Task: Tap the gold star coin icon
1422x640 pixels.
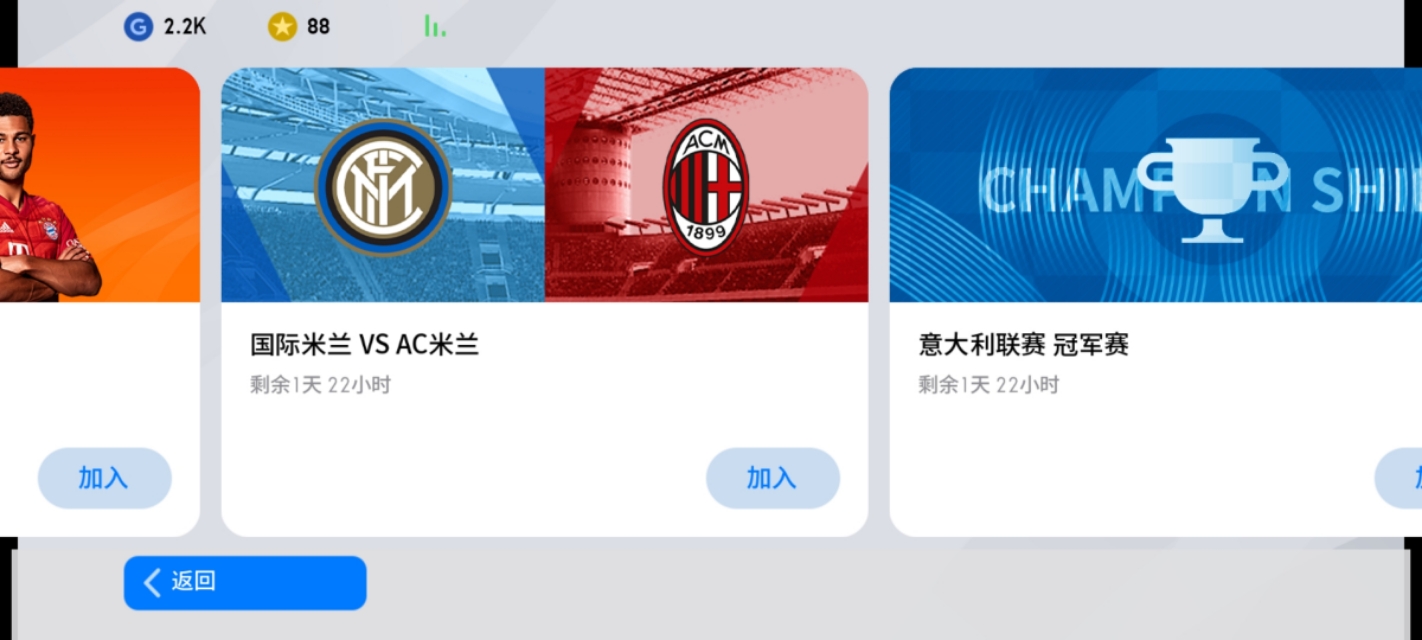Action: (x=282, y=26)
